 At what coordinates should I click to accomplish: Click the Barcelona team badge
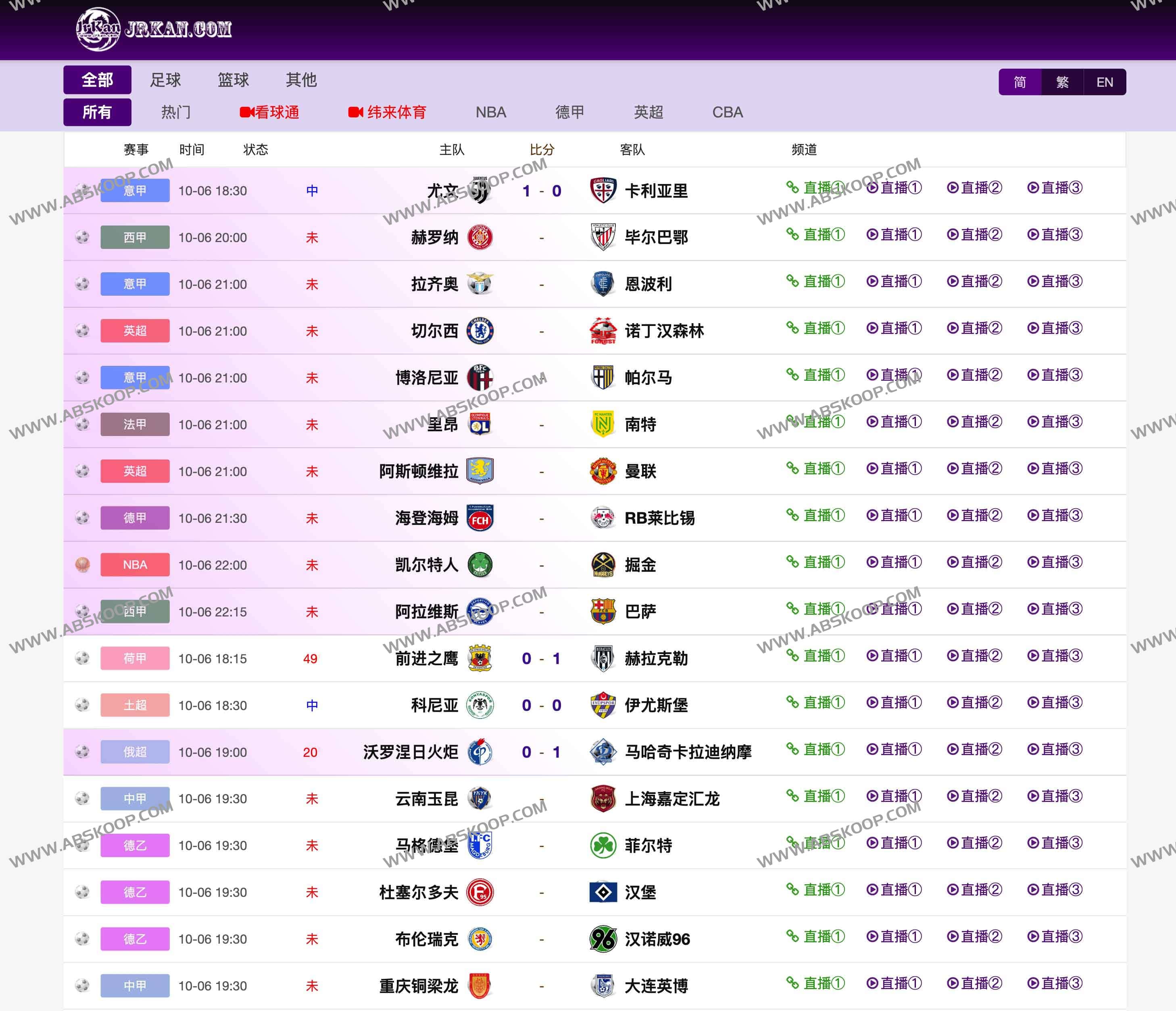pyautogui.click(x=603, y=611)
